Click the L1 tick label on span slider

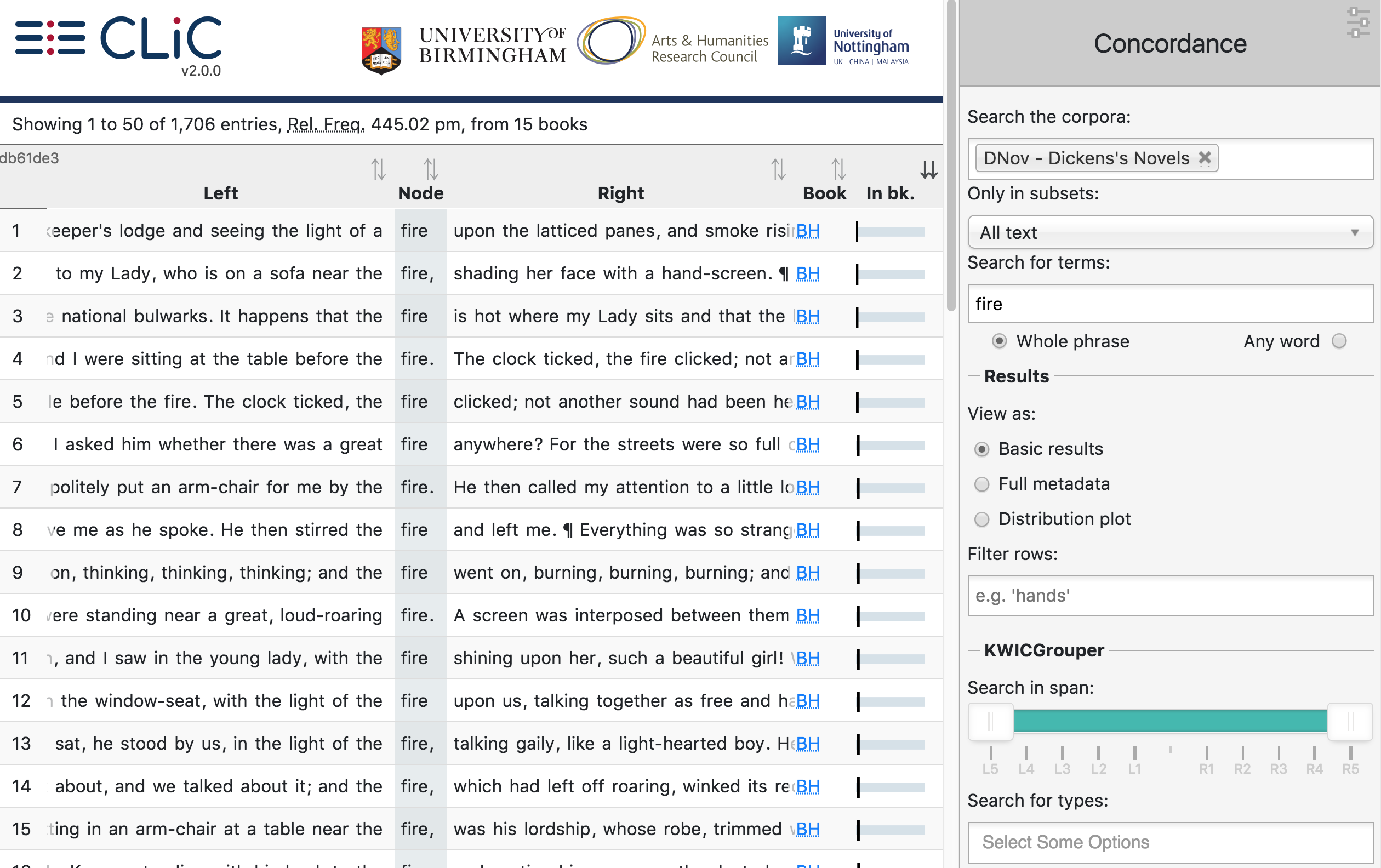(x=1134, y=769)
